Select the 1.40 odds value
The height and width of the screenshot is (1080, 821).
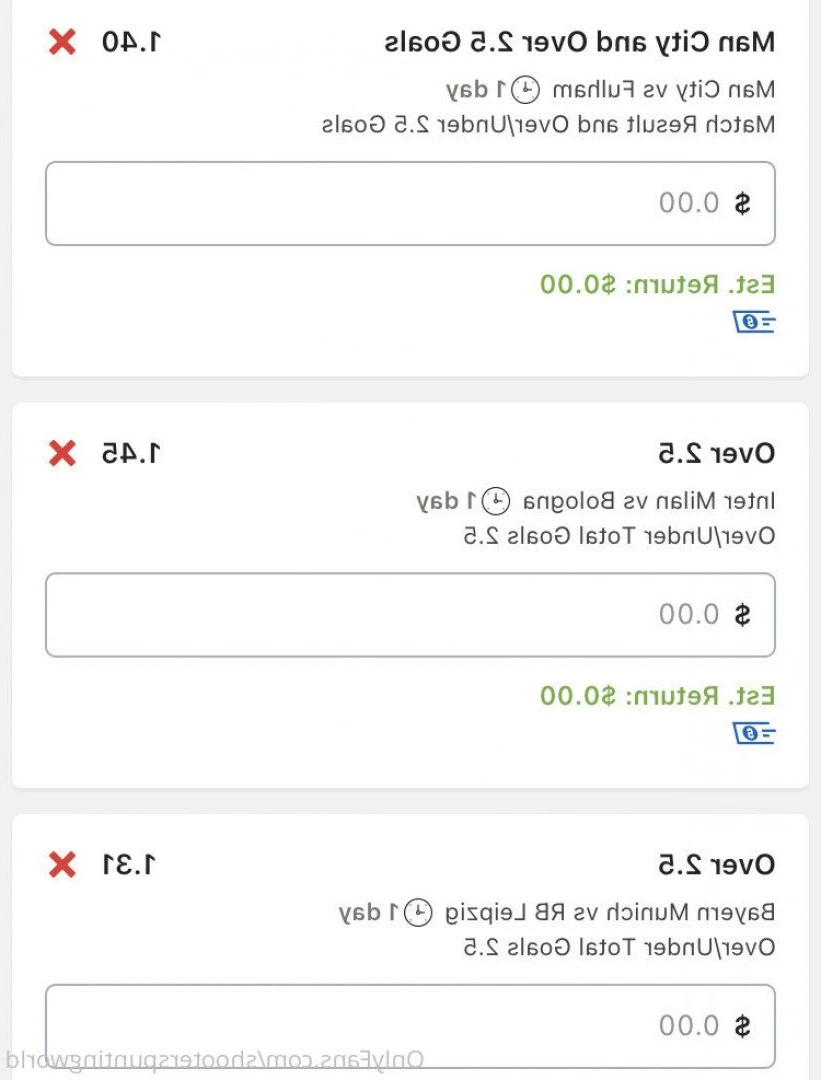pos(131,43)
